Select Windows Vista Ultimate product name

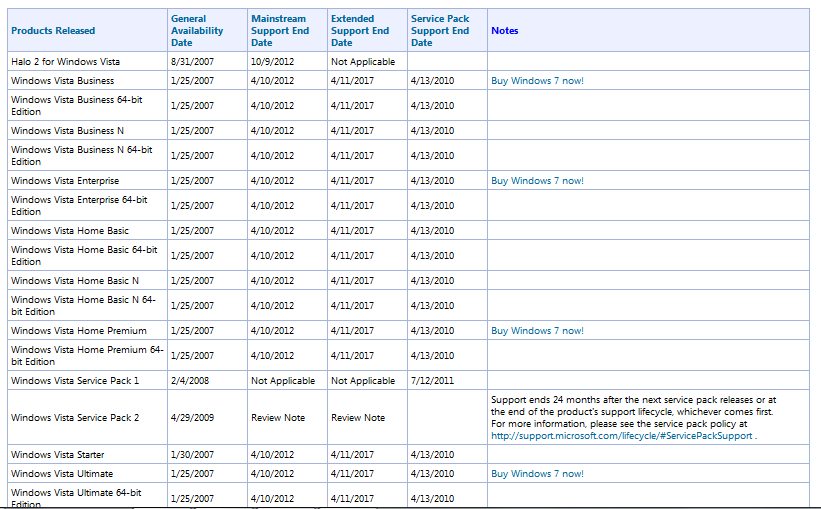(62, 474)
